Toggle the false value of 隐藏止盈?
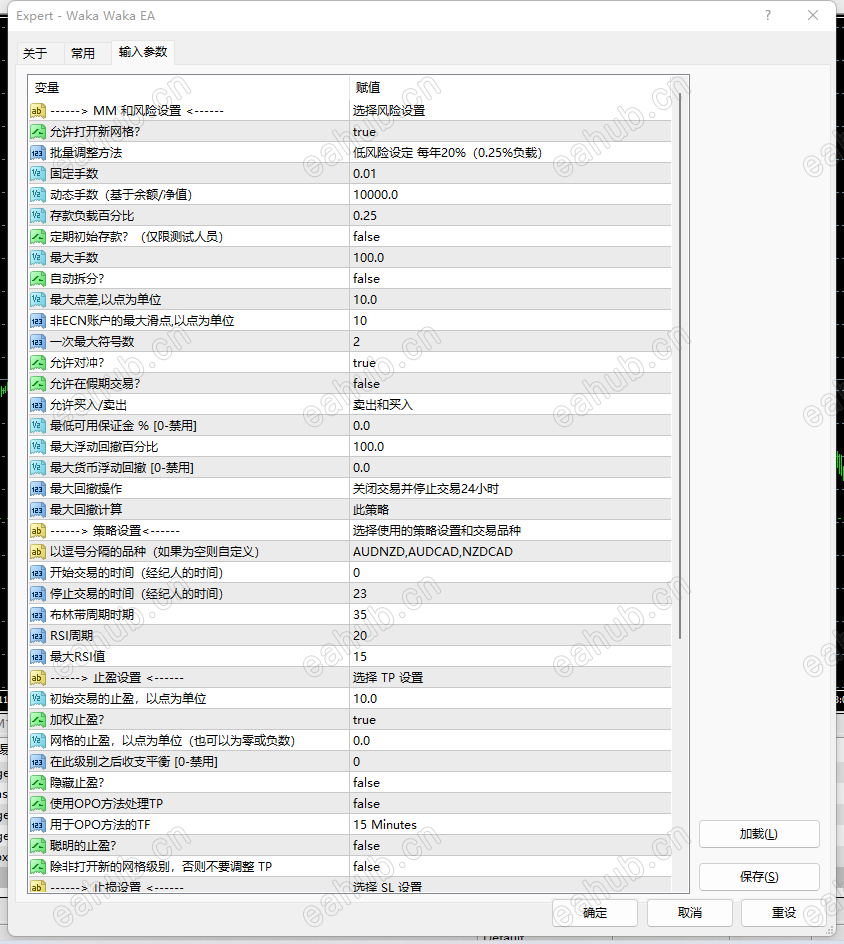The image size is (844, 944). click(510, 783)
